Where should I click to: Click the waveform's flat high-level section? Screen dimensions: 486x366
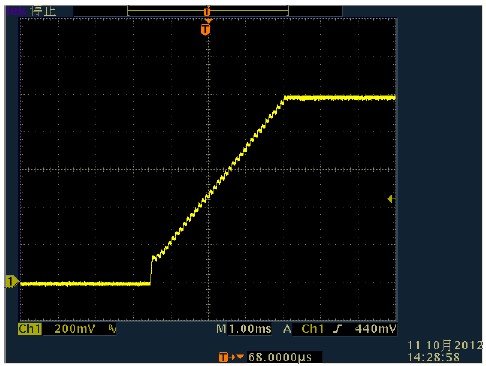(340, 98)
